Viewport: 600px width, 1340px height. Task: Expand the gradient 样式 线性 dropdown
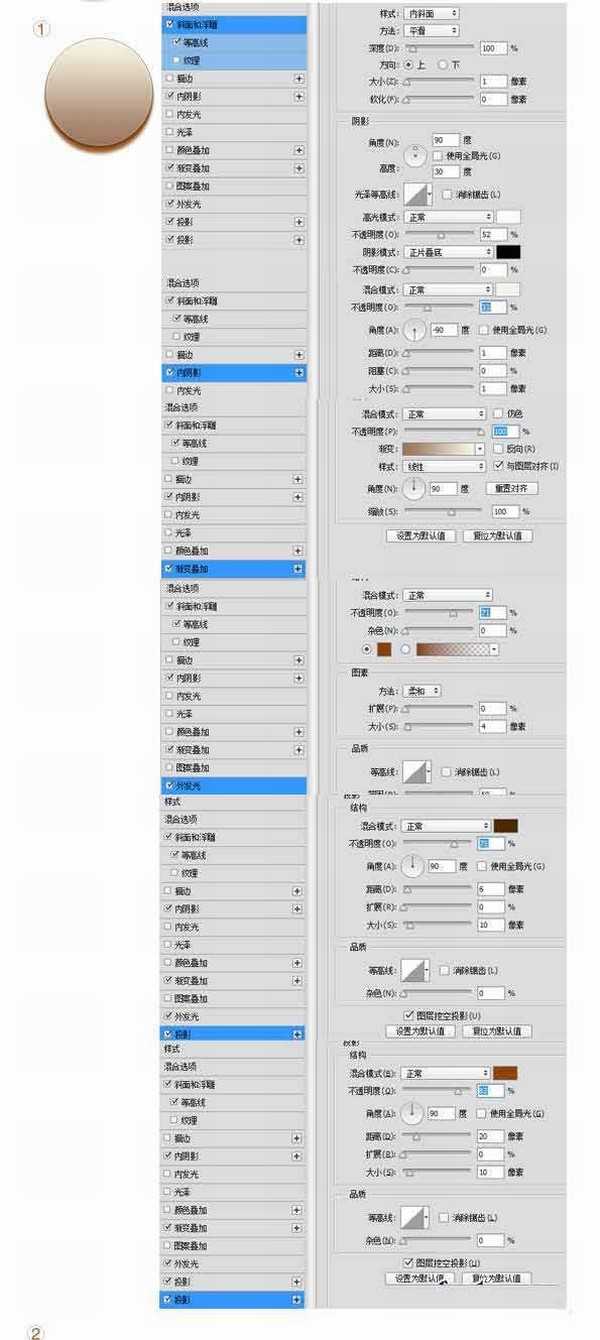pos(444,467)
